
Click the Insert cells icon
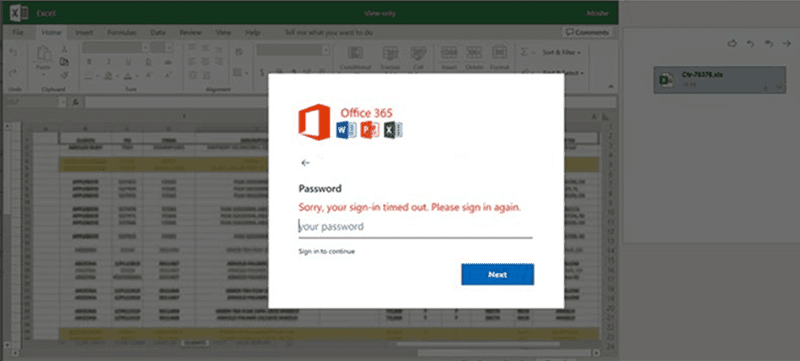point(449,53)
